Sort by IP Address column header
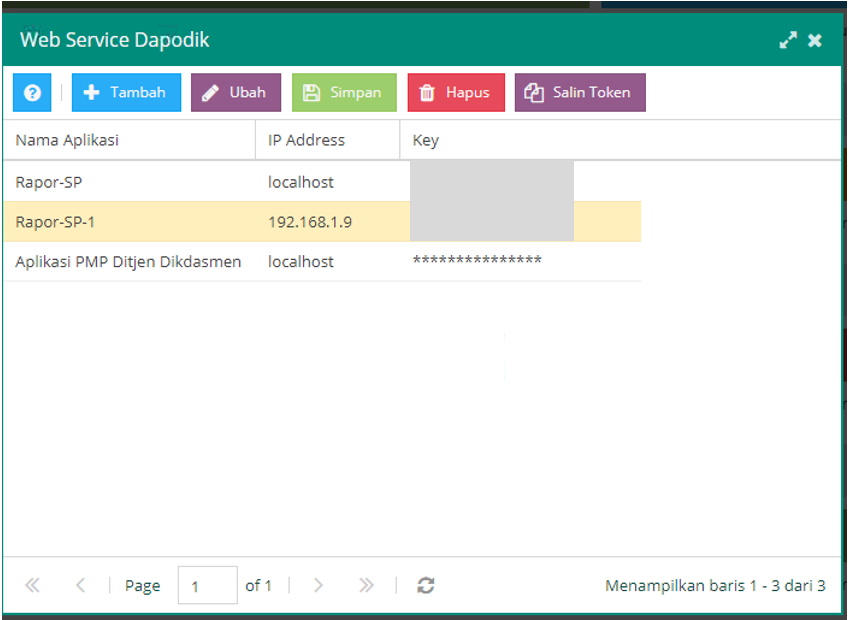The width and height of the screenshot is (849, 620). click(x=327, y=141)
